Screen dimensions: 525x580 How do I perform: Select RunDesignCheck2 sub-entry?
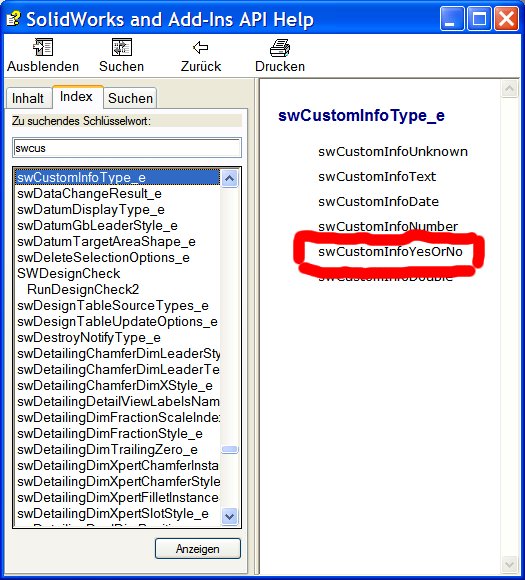[83, 289]
